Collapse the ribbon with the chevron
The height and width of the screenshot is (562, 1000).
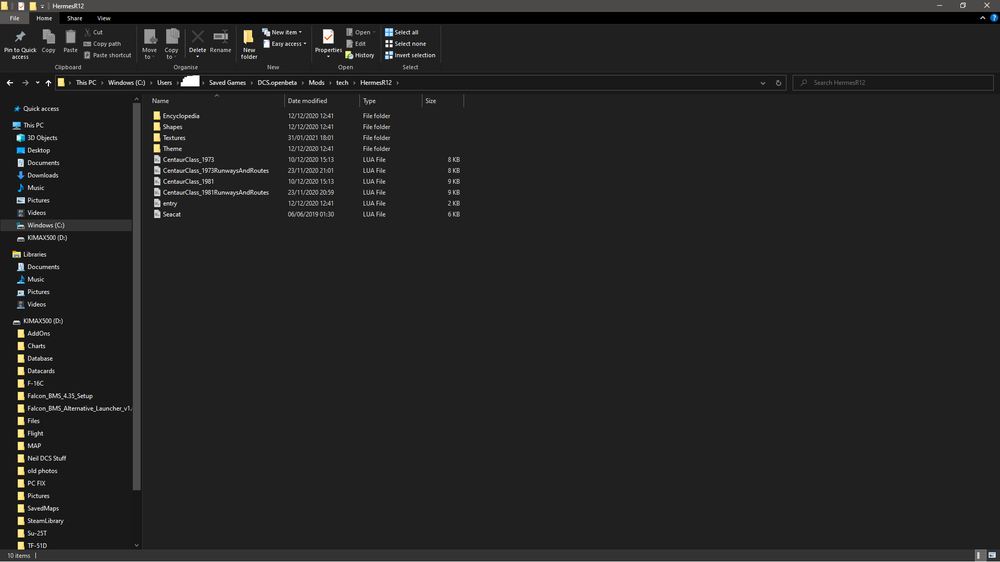click(x=982, y=18)
